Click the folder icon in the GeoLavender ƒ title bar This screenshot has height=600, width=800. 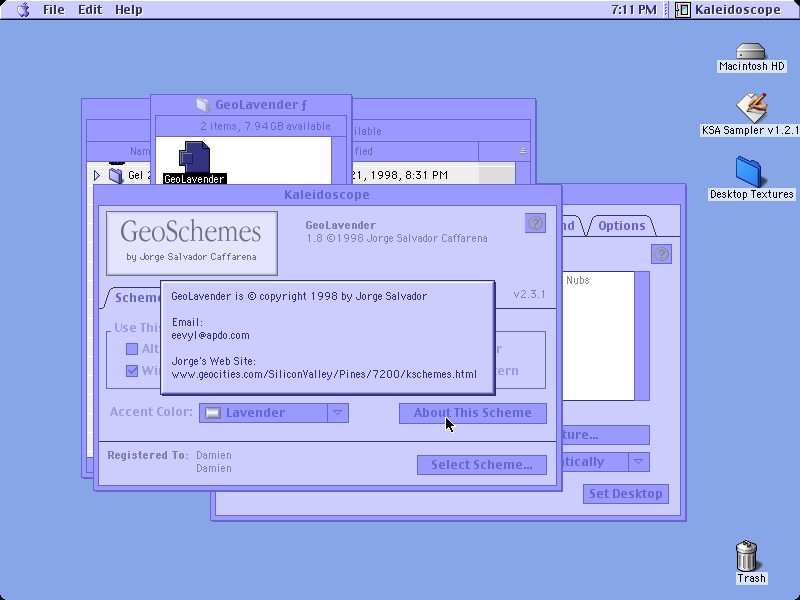[x=203, y=105]
